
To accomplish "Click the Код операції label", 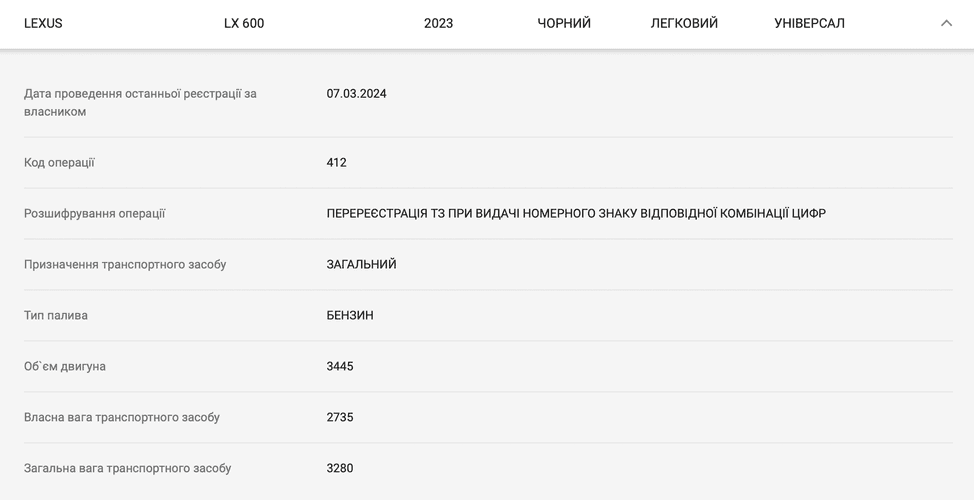I will (59, 163).
